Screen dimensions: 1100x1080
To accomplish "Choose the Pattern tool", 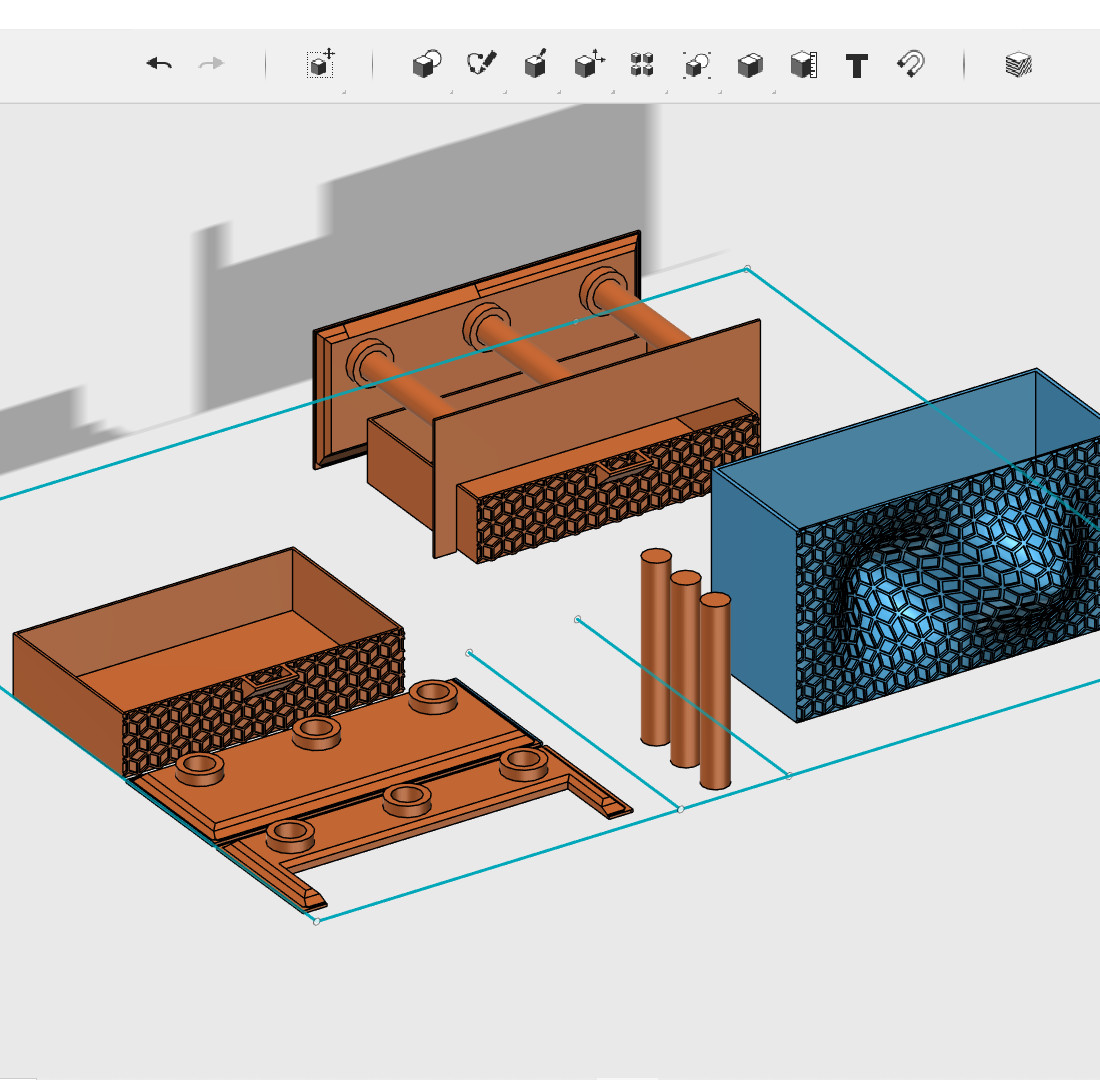I will coord(642,64).
